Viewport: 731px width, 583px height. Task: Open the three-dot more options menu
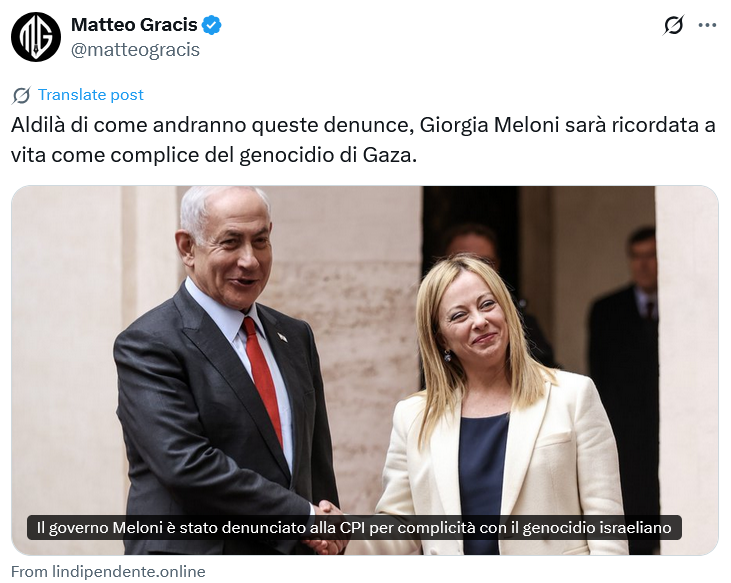pos(707,25)
